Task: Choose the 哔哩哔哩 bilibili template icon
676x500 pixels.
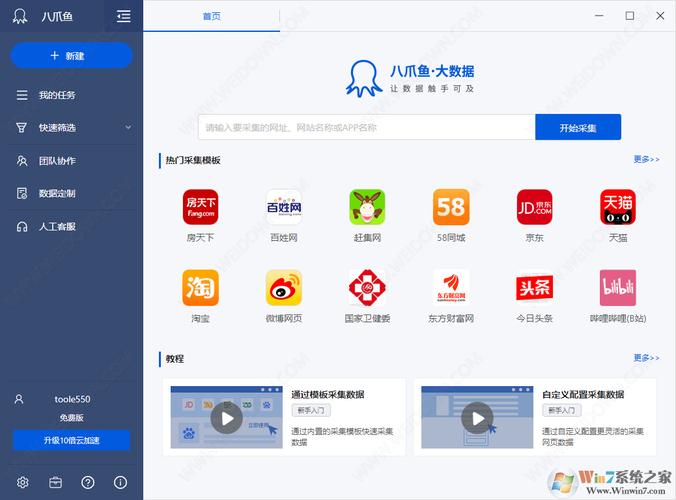Action: coord(618,288)
